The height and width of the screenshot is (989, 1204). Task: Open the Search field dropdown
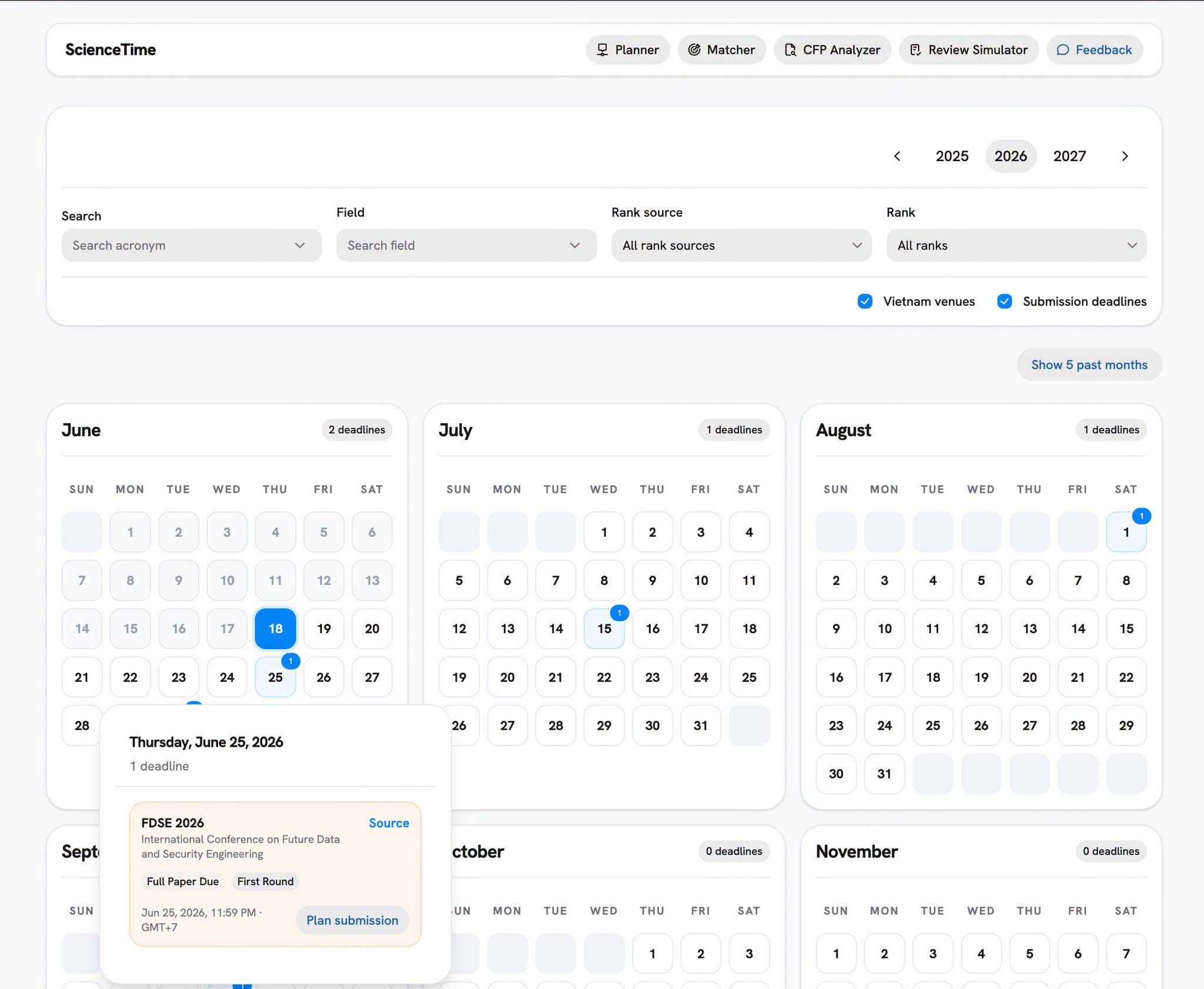click(x=466, y=245)
